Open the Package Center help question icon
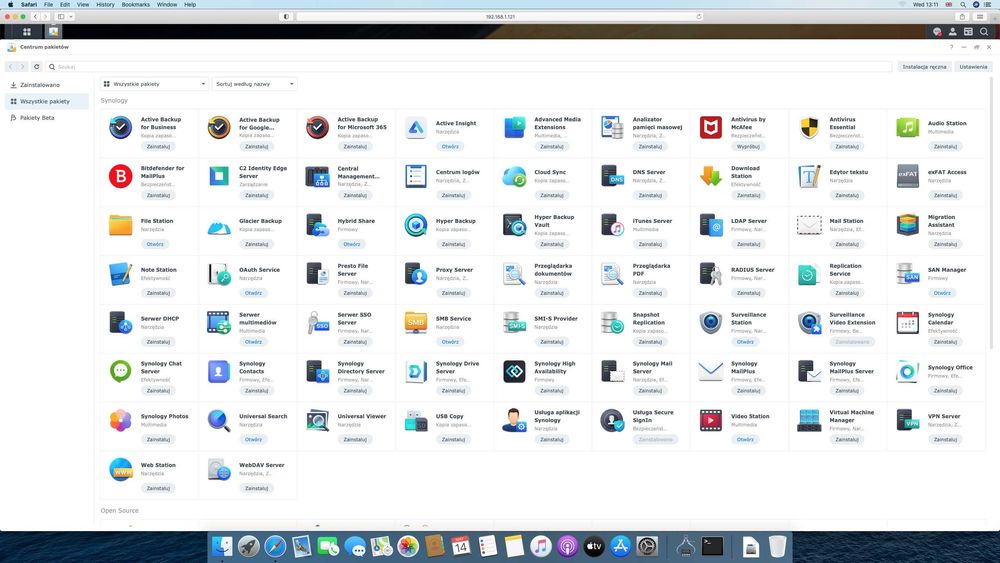The height and width of the screenshot is (563, 1000). tap(951, 47)
